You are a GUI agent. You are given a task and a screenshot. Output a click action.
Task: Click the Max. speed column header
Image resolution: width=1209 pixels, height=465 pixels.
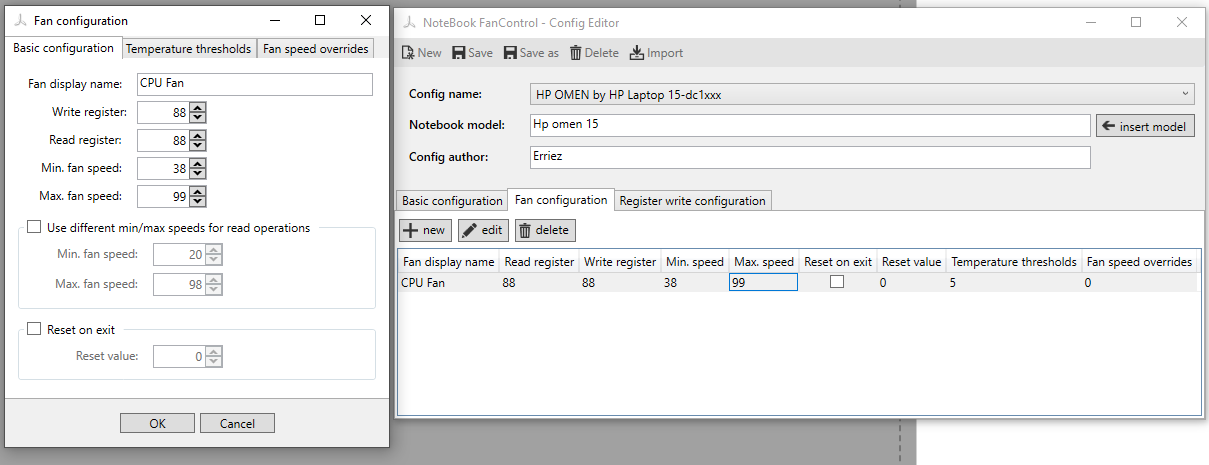pyautogui.click(x=764, y=262)
